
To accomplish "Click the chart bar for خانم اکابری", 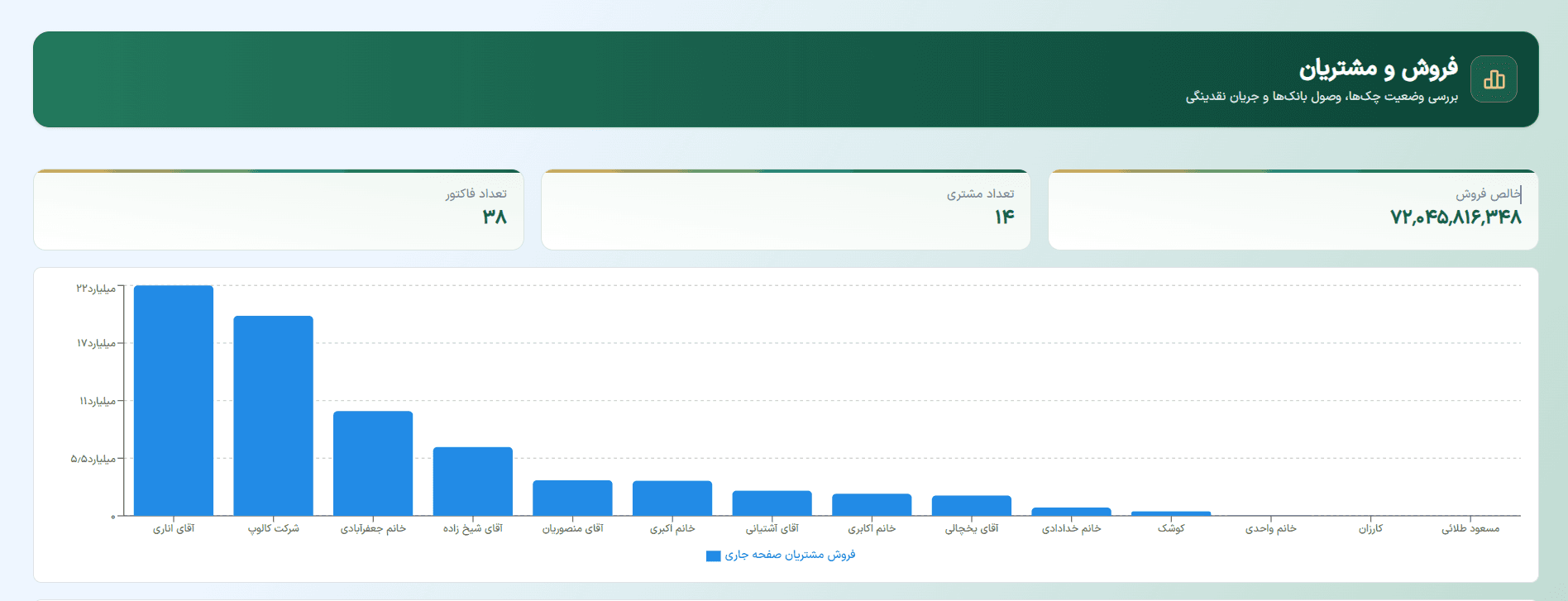I will [x=872, y=504].
